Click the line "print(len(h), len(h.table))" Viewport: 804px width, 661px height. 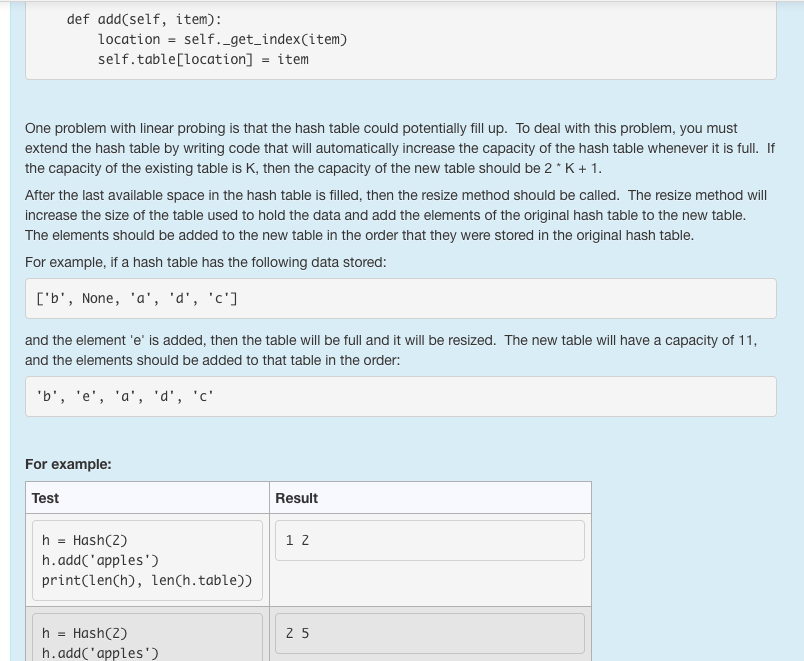tap(148, 580)
